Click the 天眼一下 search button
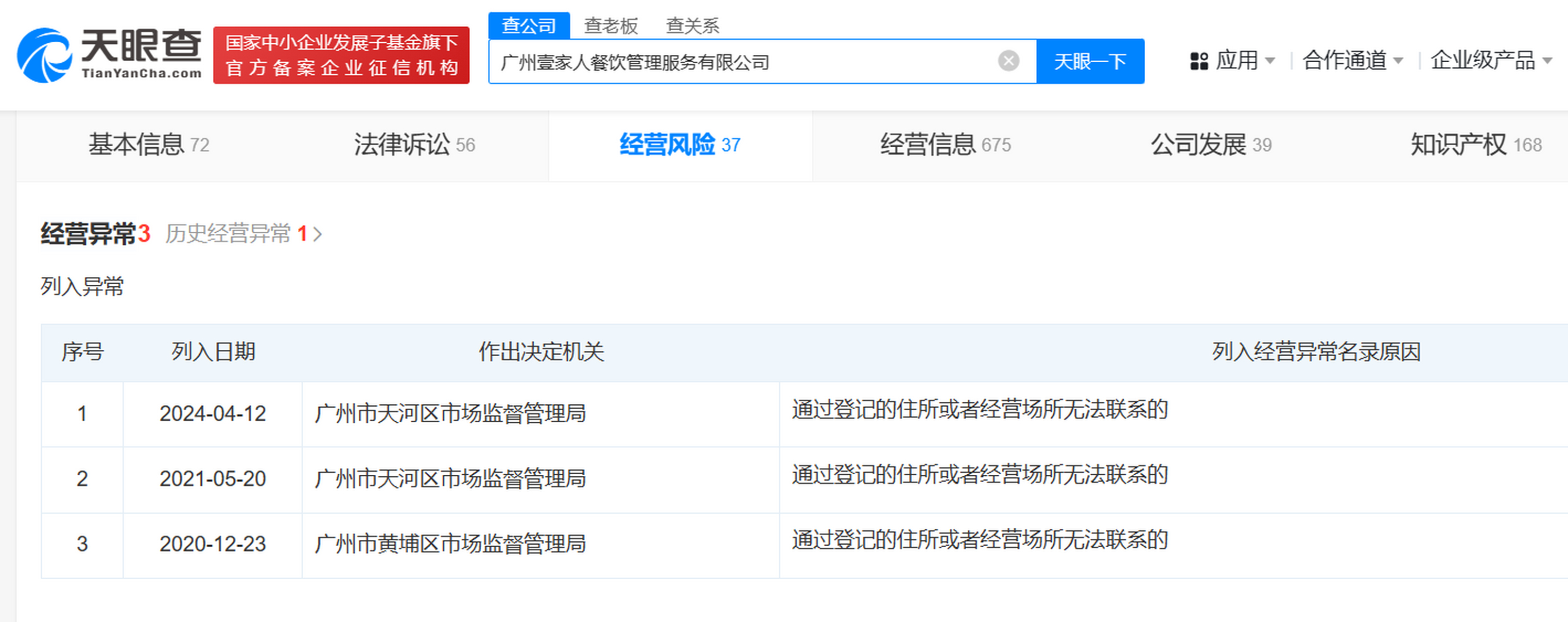1568x622 pixels. [1090, 61]
